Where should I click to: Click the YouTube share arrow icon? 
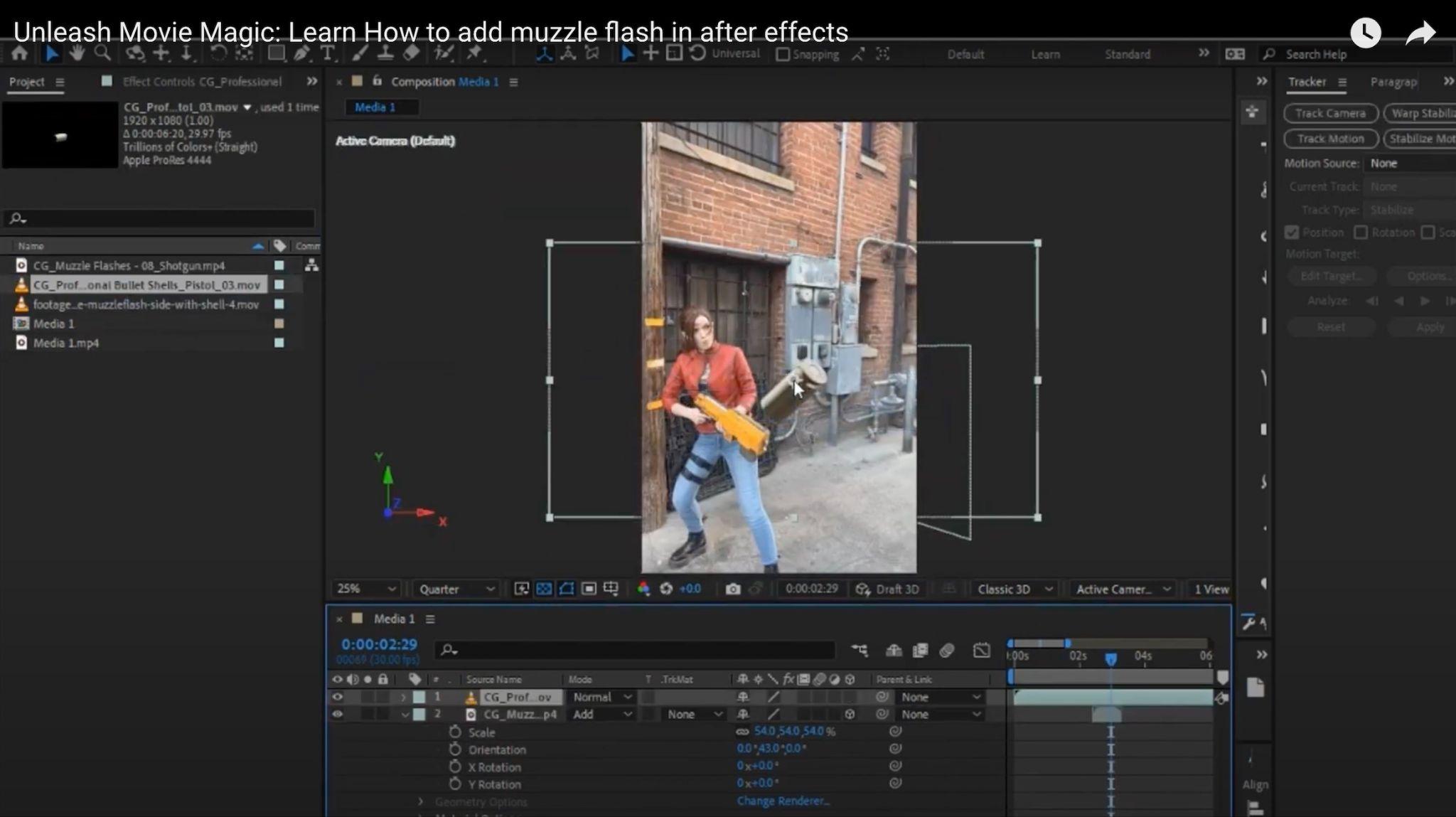(x=1420, y=33)
